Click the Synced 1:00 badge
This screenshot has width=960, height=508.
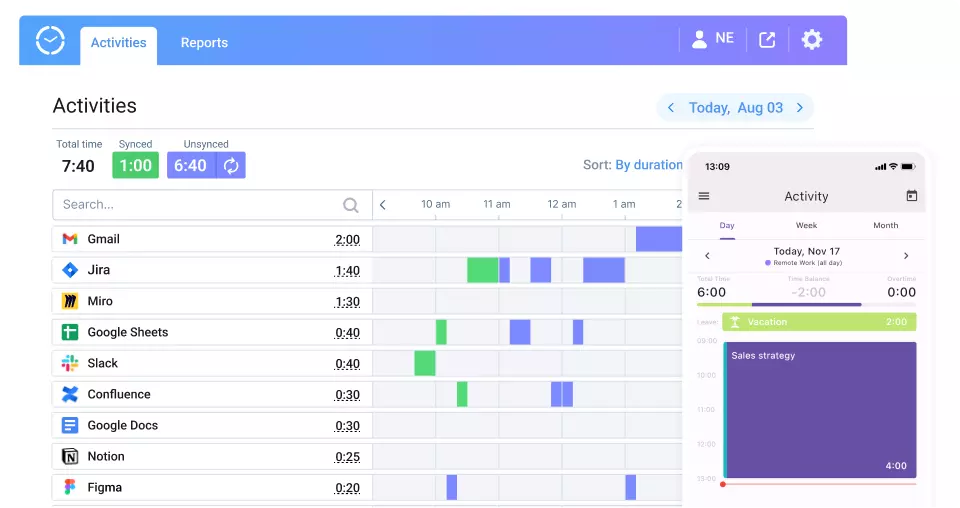[135, 165]
